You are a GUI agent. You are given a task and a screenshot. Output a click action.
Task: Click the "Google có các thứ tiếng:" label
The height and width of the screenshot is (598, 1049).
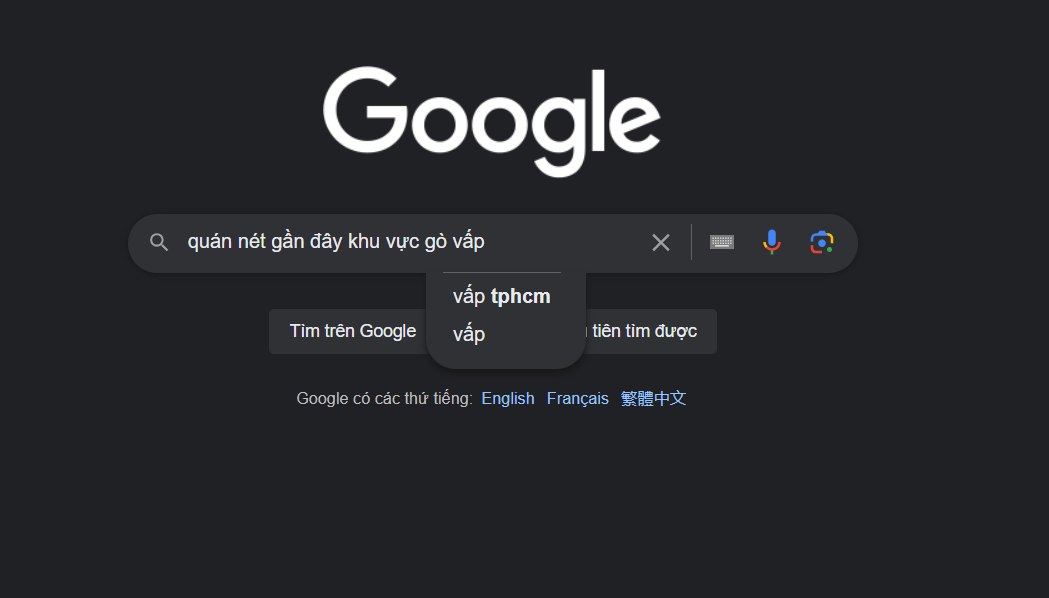[x=385, y=399]
